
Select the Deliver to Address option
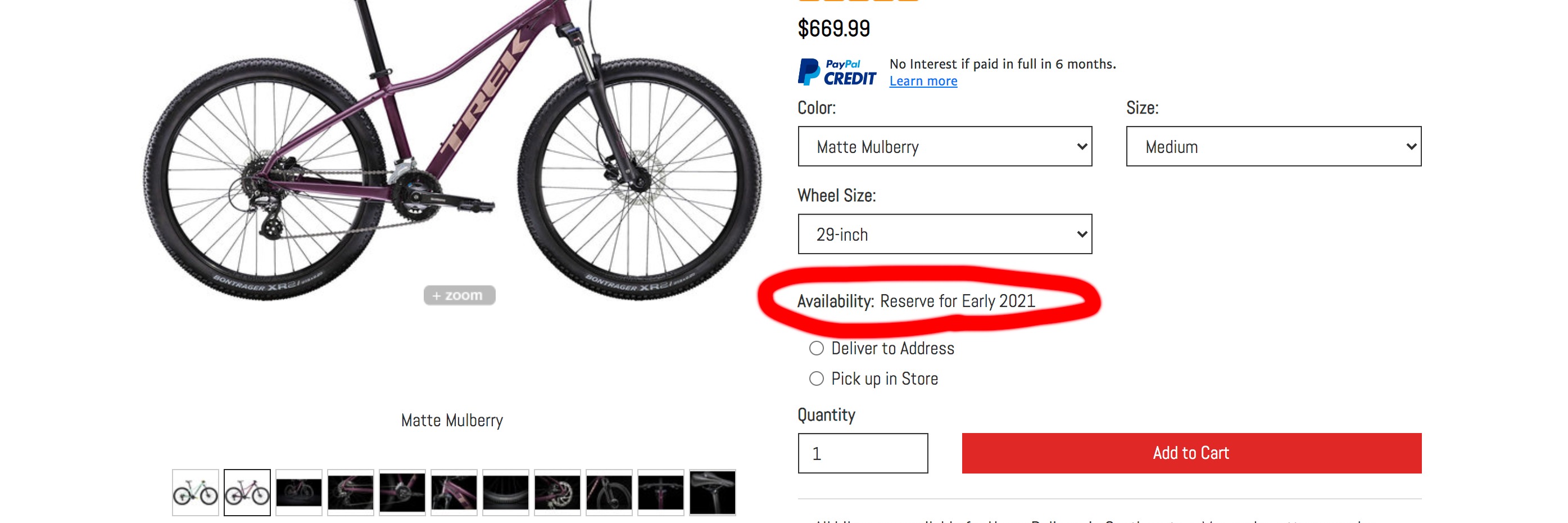(816, 348)
